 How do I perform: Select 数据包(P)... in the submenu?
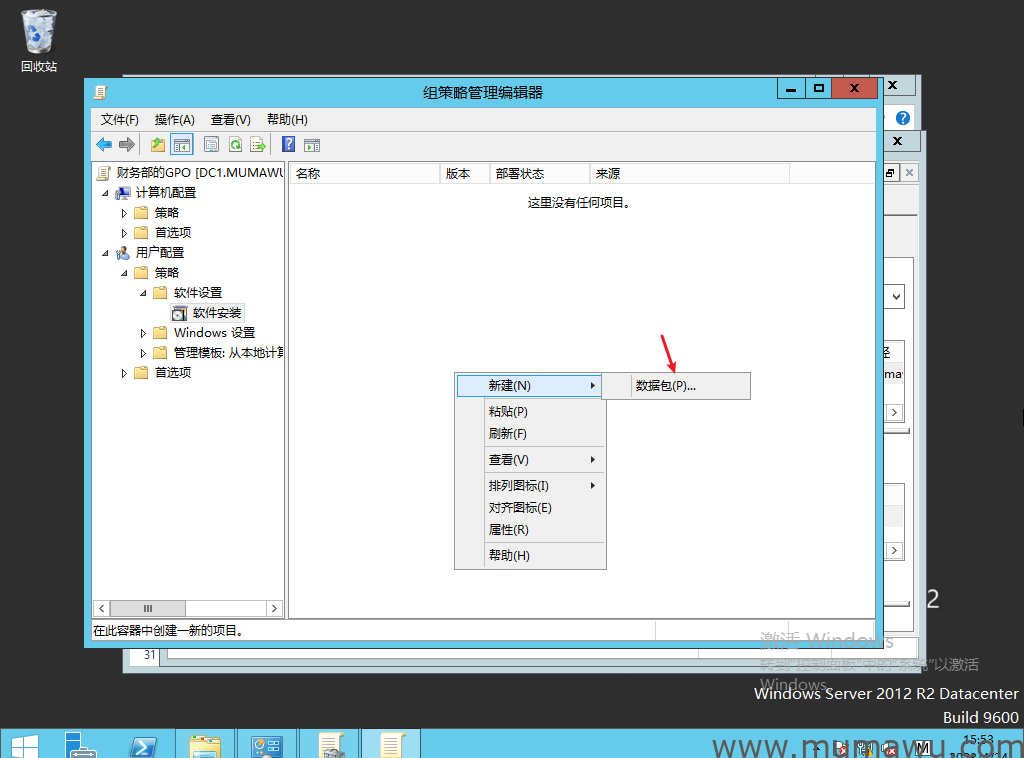[665, 386]
